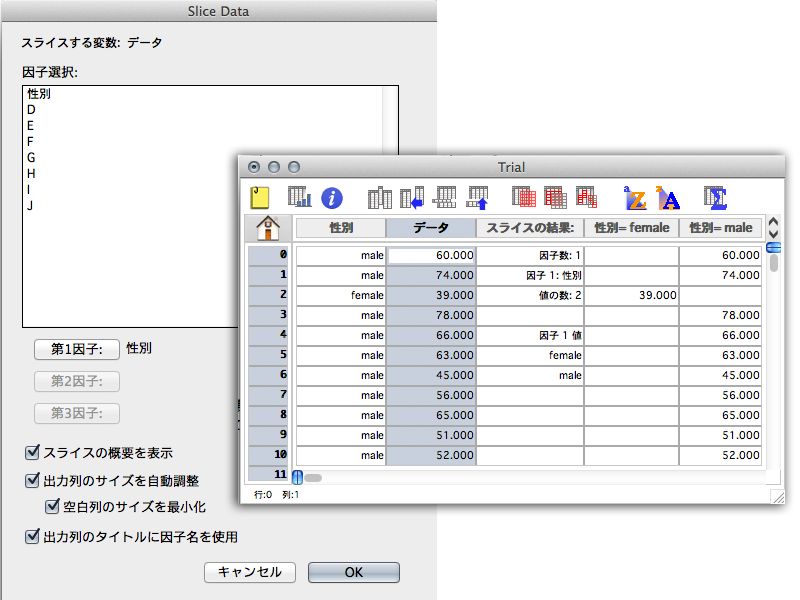Click the 第1因子: button
This screenshot has width=800, height=600.
tap(77, 349)
